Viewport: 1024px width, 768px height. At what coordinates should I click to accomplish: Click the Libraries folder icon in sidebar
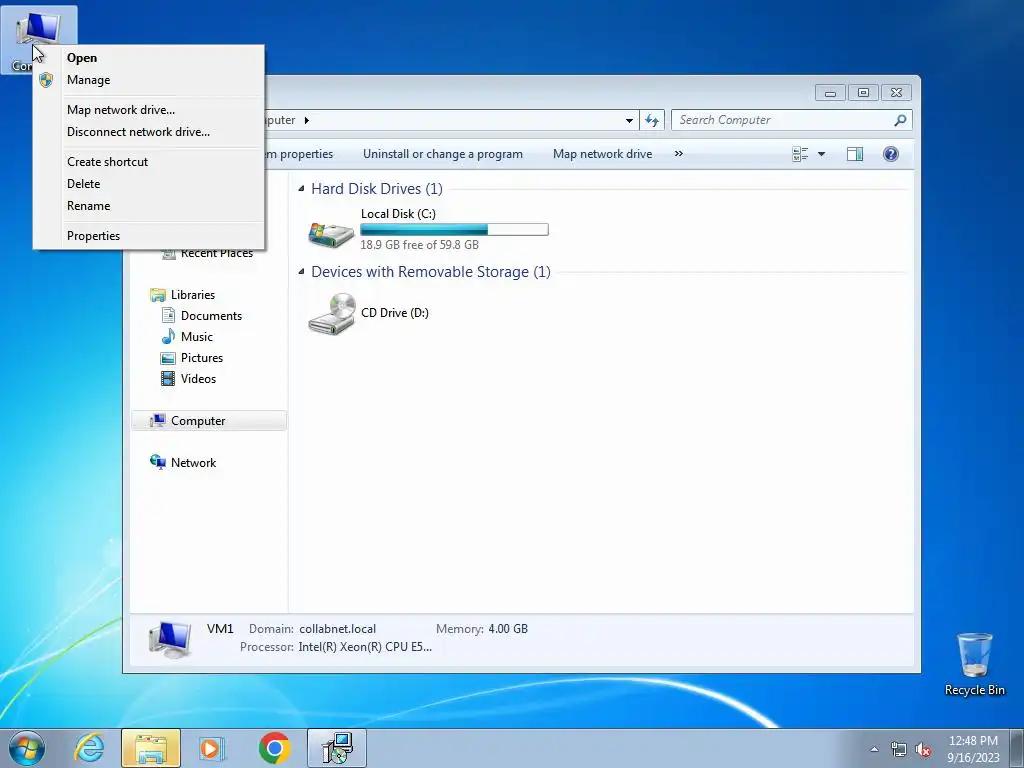click(x=157, y=295)
